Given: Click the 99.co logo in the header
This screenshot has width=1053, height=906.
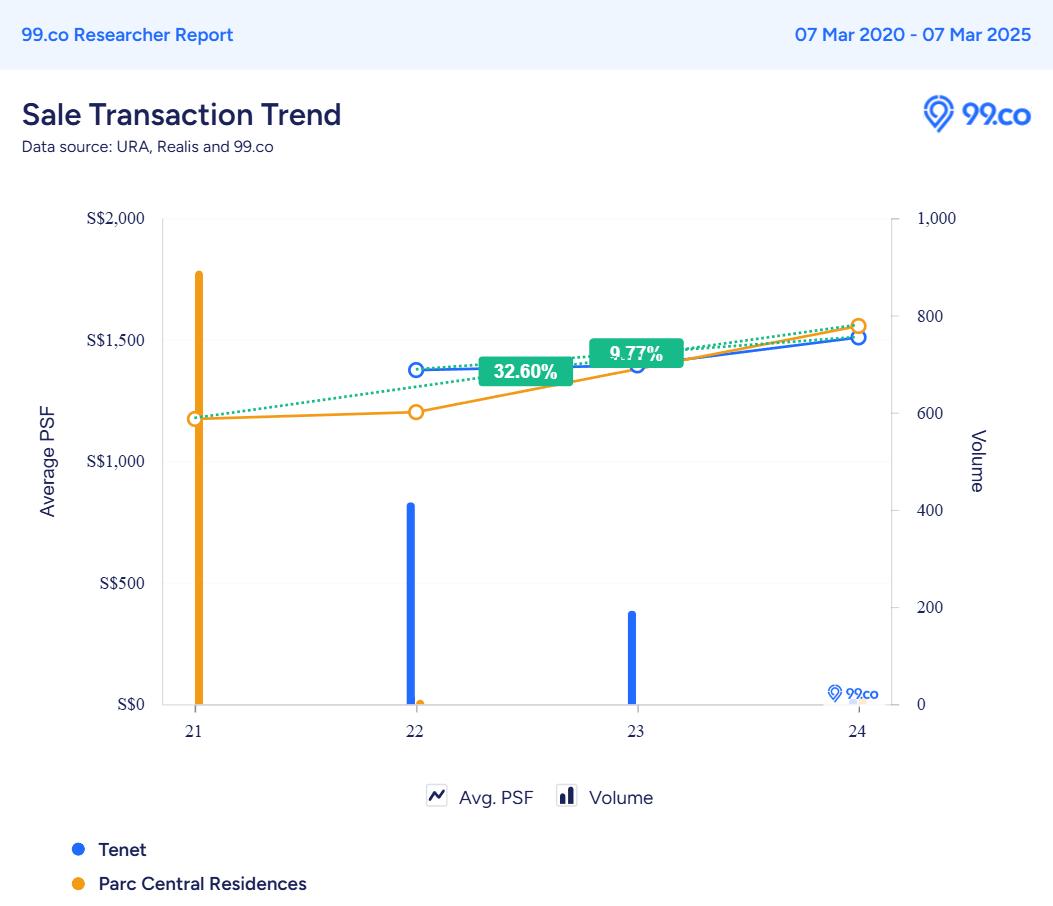Looking at the screenshot, I should click(976, 114).
